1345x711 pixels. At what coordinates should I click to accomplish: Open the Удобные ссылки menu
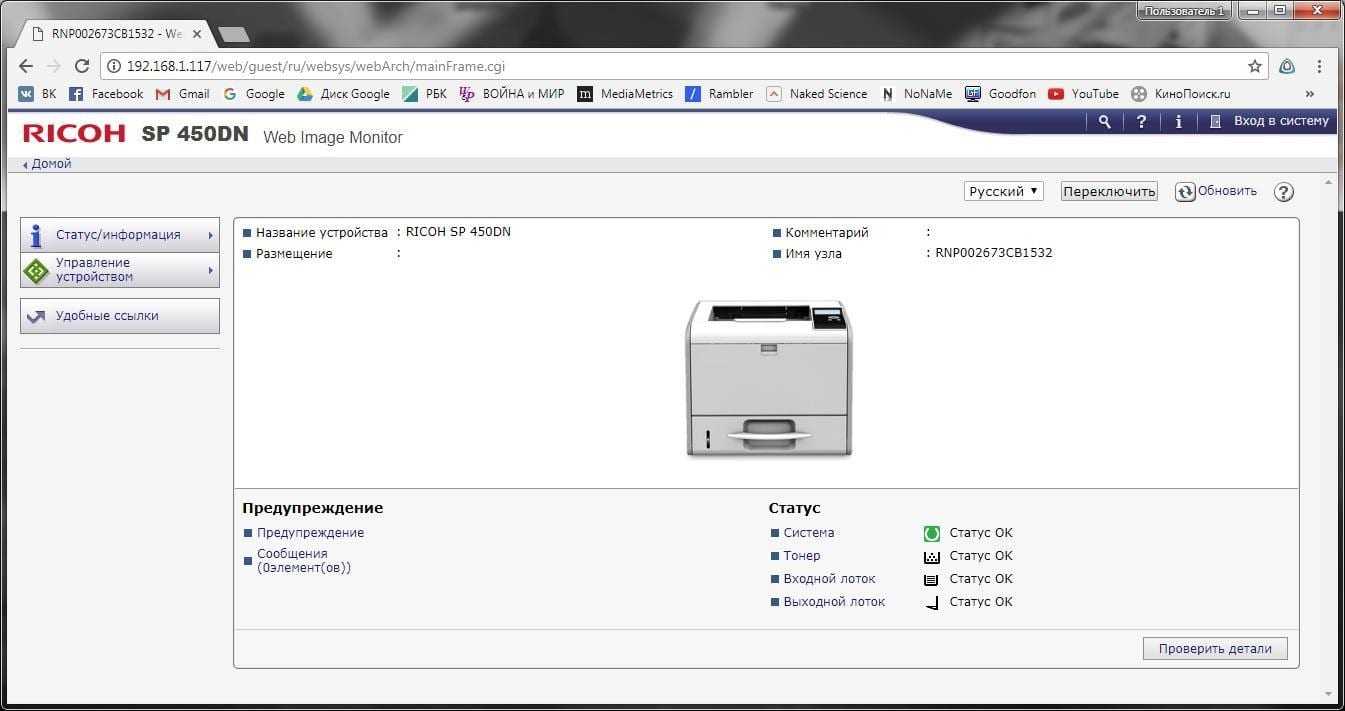tap(120, 316)
